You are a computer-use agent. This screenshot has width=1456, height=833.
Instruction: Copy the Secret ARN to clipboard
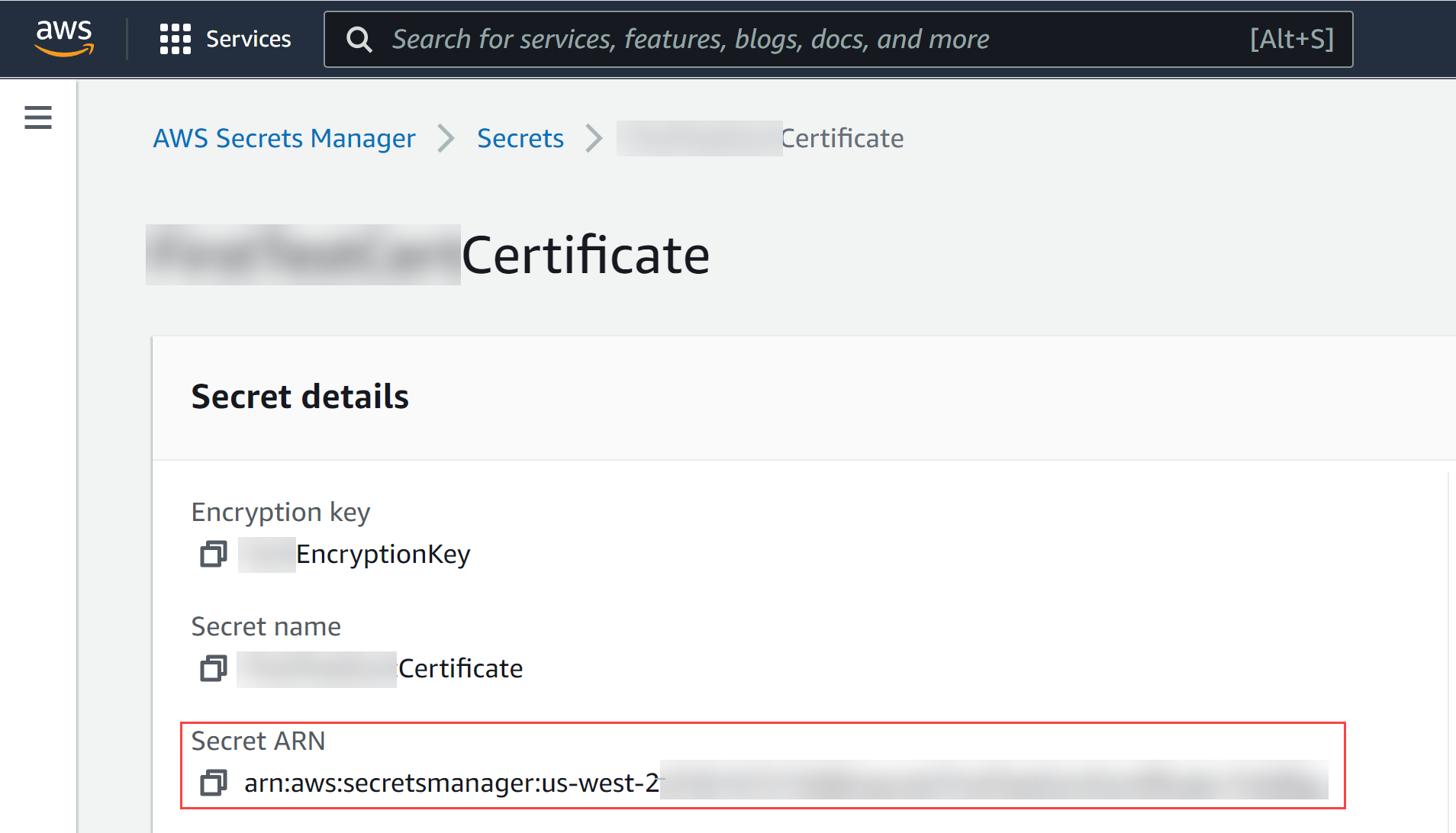click(x=214, y=783)
